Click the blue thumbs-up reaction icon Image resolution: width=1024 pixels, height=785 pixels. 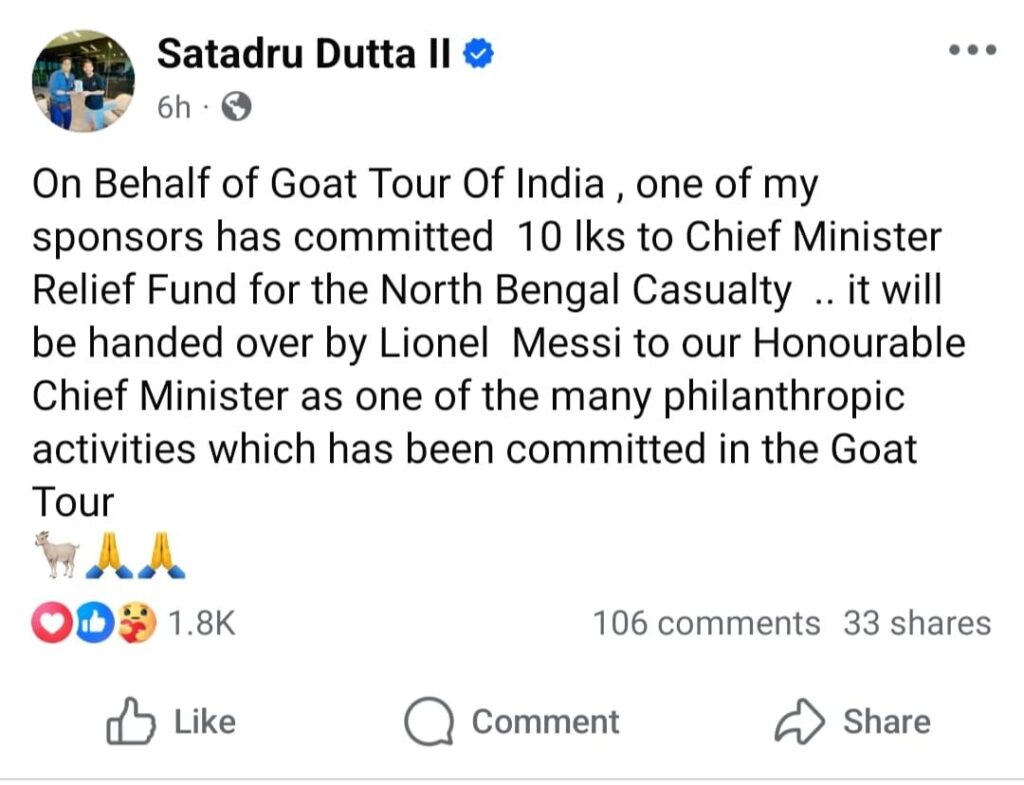pyautogui.click(x=92, y=624)
